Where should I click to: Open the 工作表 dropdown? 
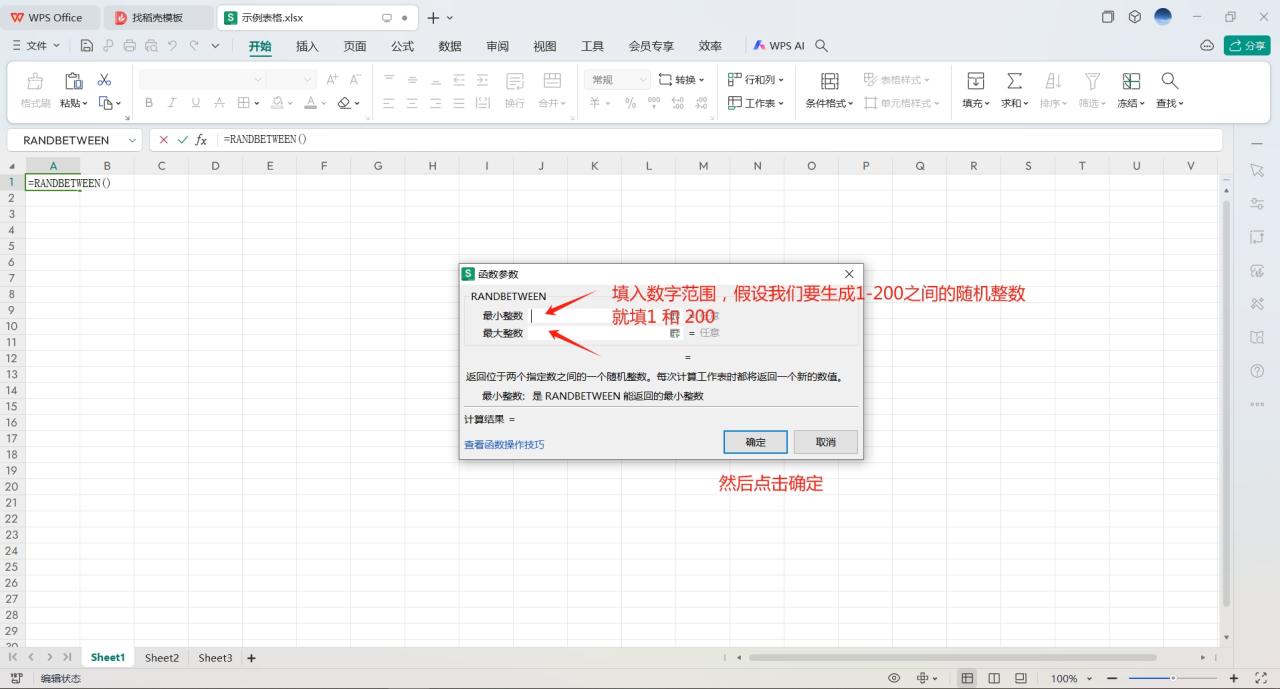(755, 103)
